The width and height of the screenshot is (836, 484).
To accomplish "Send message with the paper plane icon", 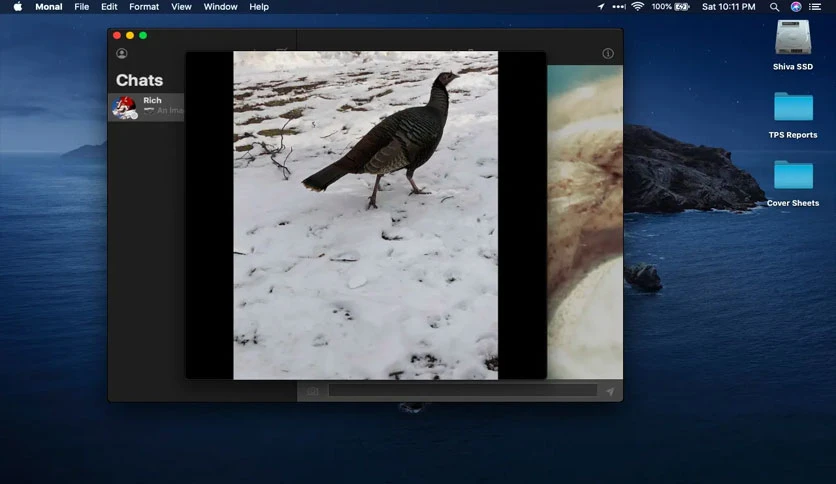I will [610, 391].
